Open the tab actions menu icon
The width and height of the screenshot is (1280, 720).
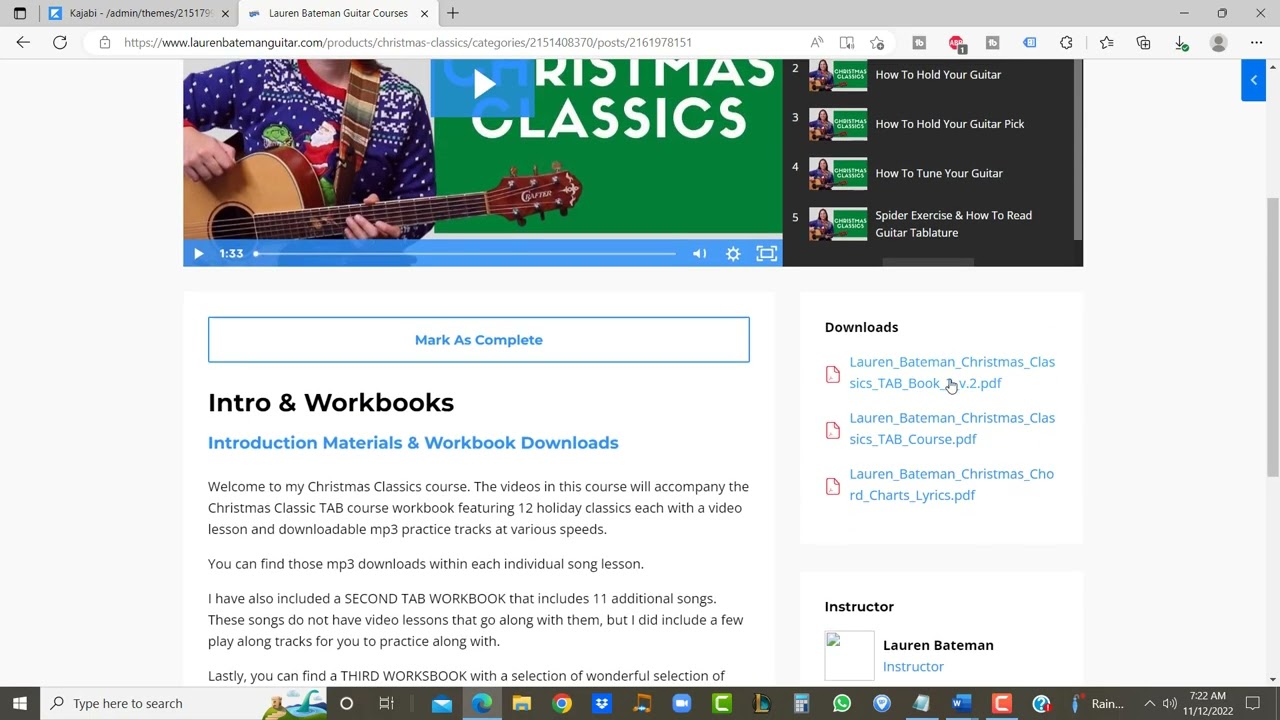[x=19, y=13]
